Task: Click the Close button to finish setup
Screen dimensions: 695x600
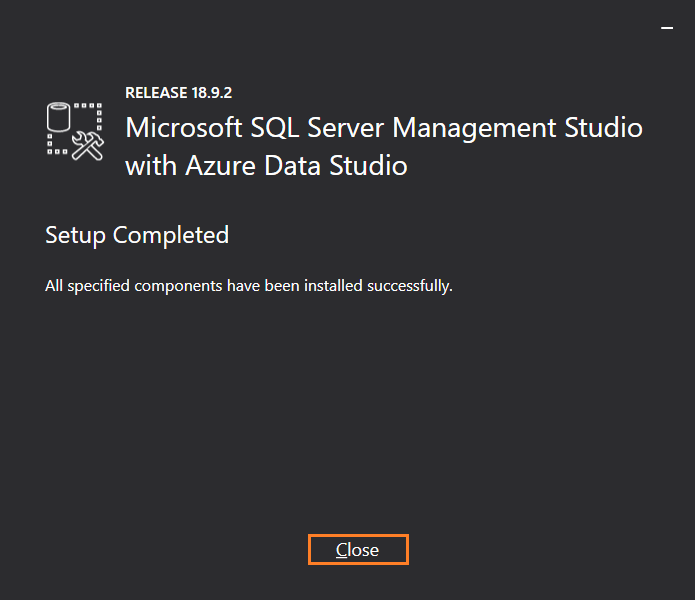Action: (x=358, y=550)
